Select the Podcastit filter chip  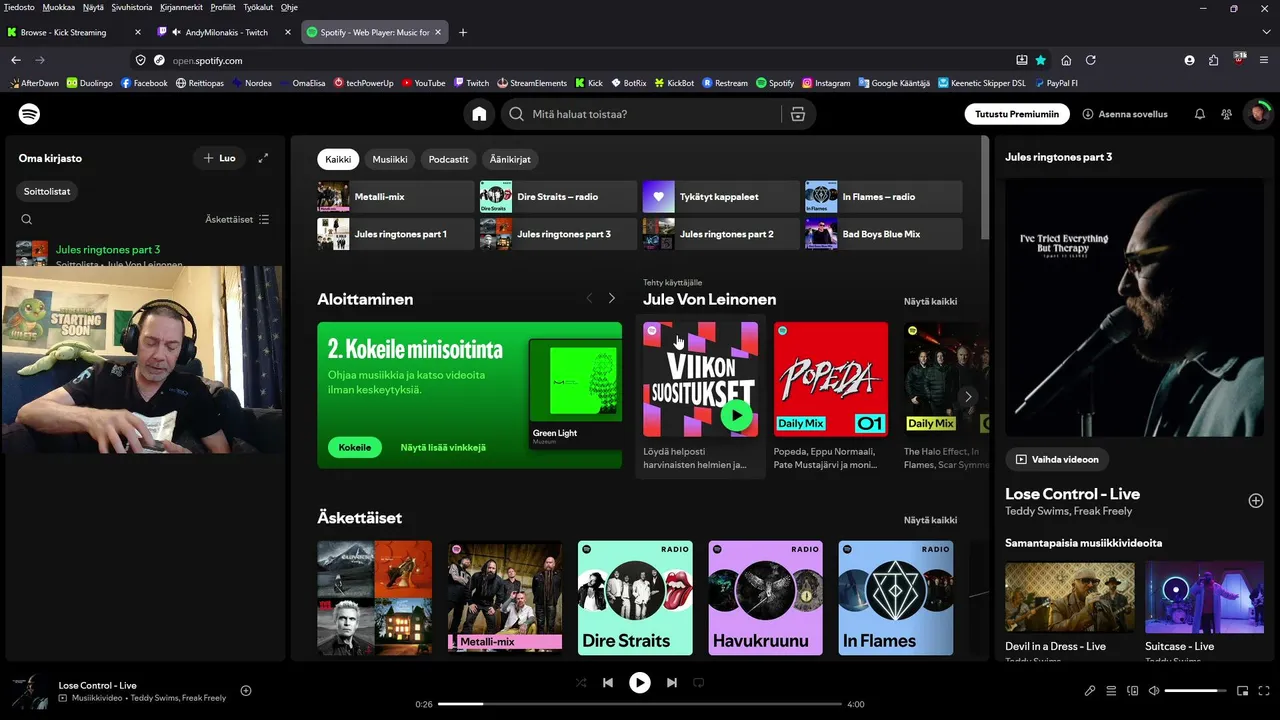(x=448, y=159)
